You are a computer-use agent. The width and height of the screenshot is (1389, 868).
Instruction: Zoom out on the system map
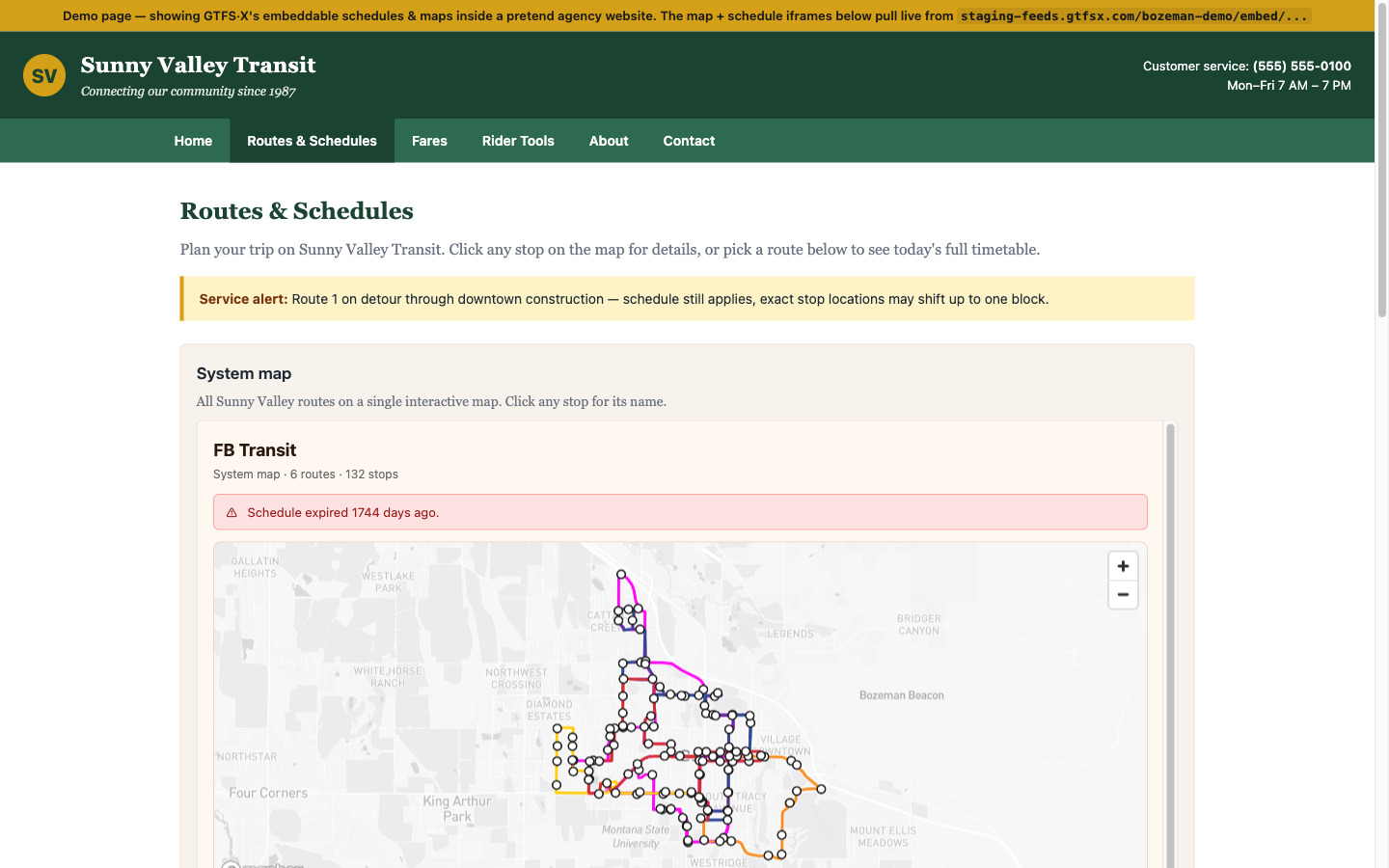click(1123, 595)
